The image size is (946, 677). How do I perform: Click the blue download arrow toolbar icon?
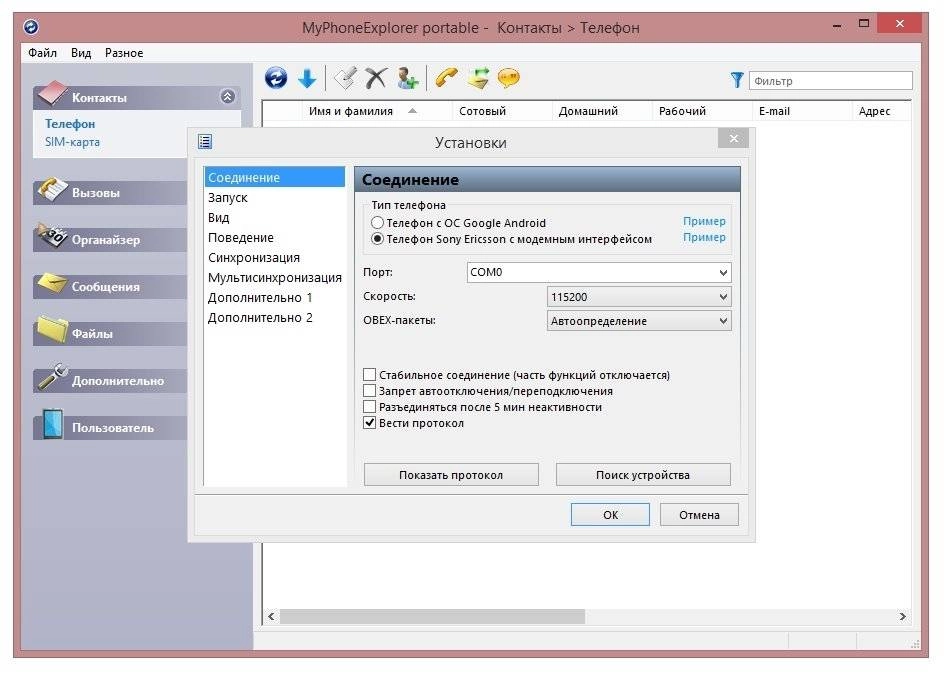coord(307,78)
